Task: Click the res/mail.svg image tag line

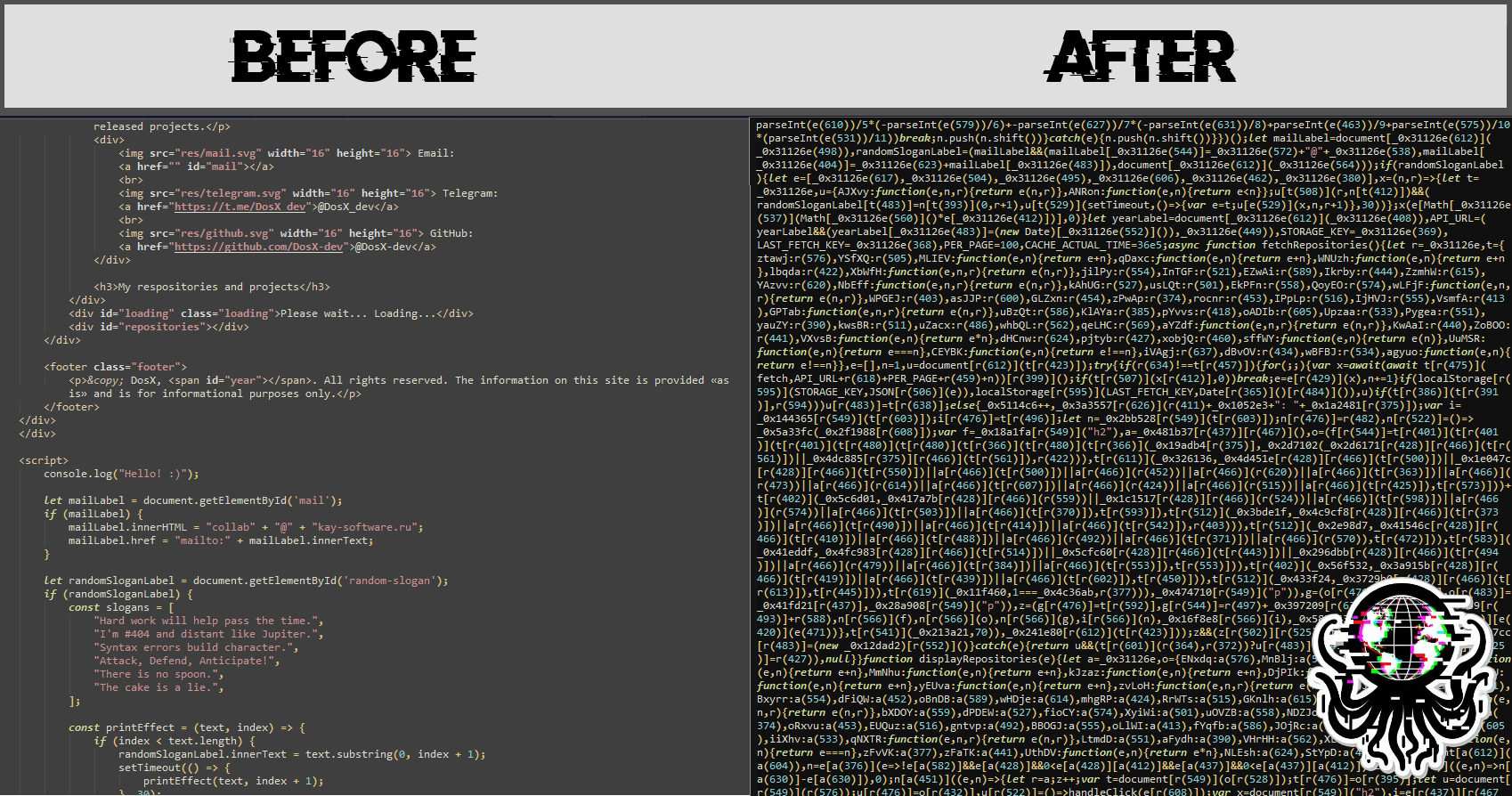Action: coord(287,153)
